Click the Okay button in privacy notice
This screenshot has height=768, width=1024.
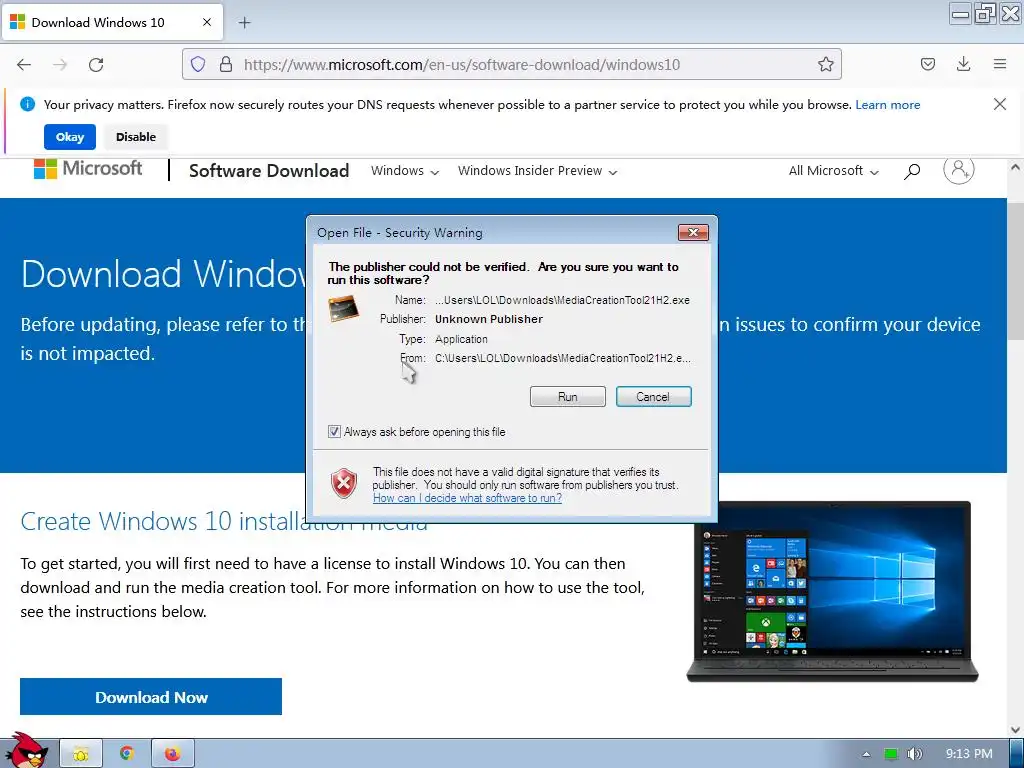[70, 137]
